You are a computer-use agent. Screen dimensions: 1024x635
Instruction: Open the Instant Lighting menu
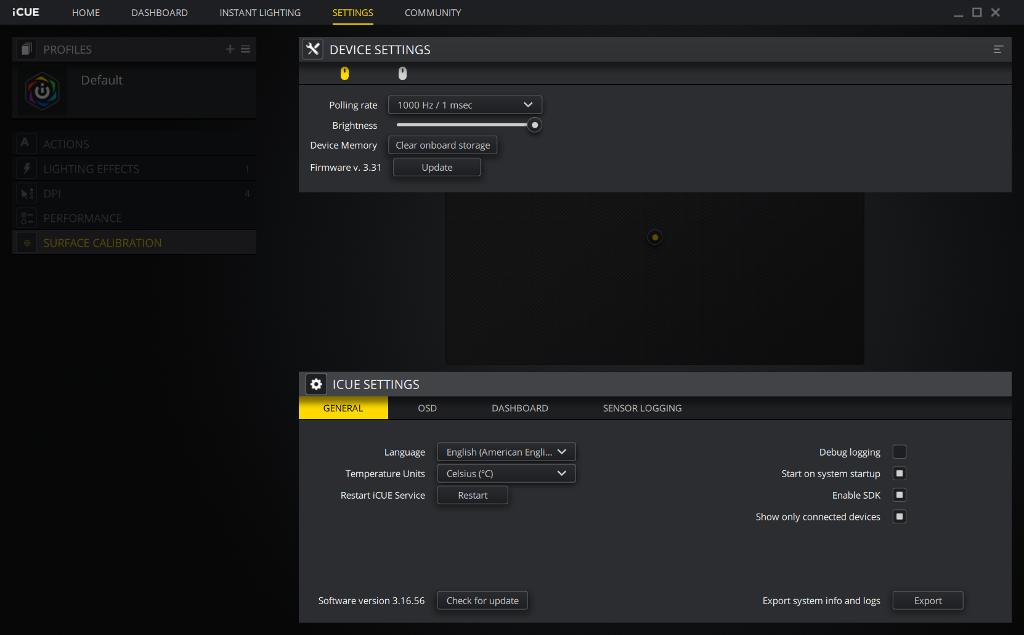click(x=260, y=13)
